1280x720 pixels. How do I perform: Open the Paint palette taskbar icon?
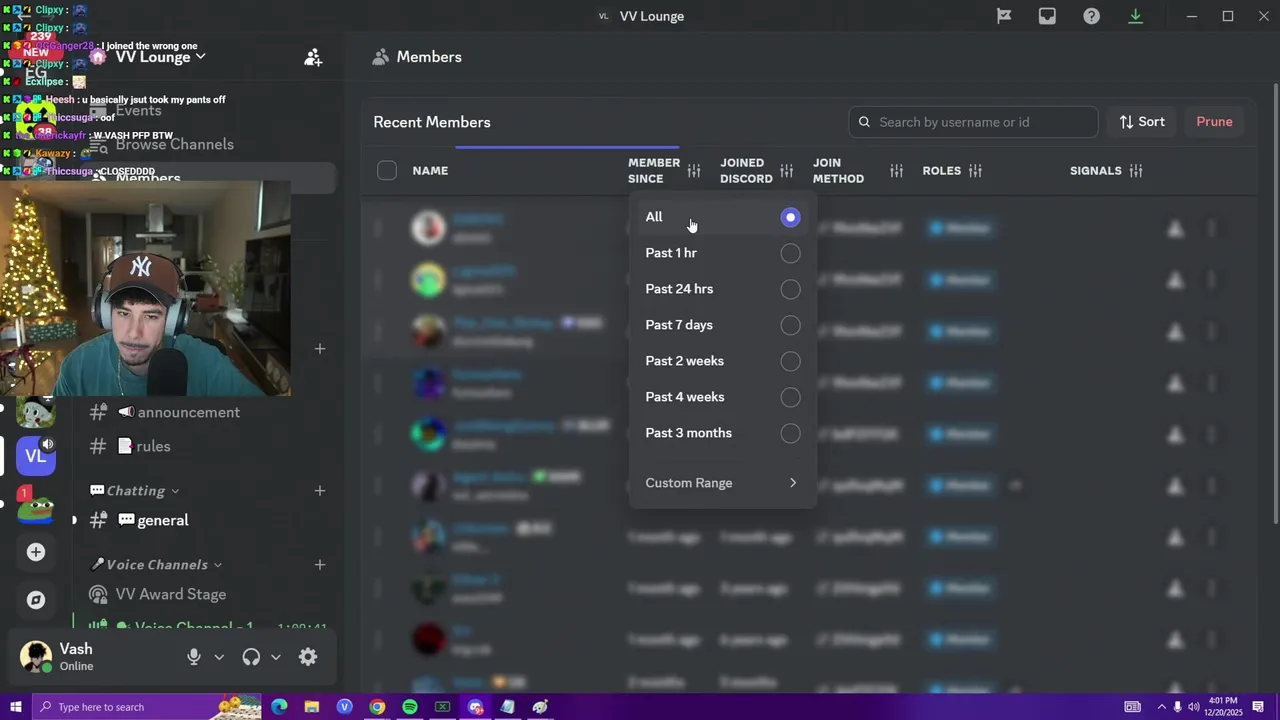pyautogui.click(x=540, y=707)
